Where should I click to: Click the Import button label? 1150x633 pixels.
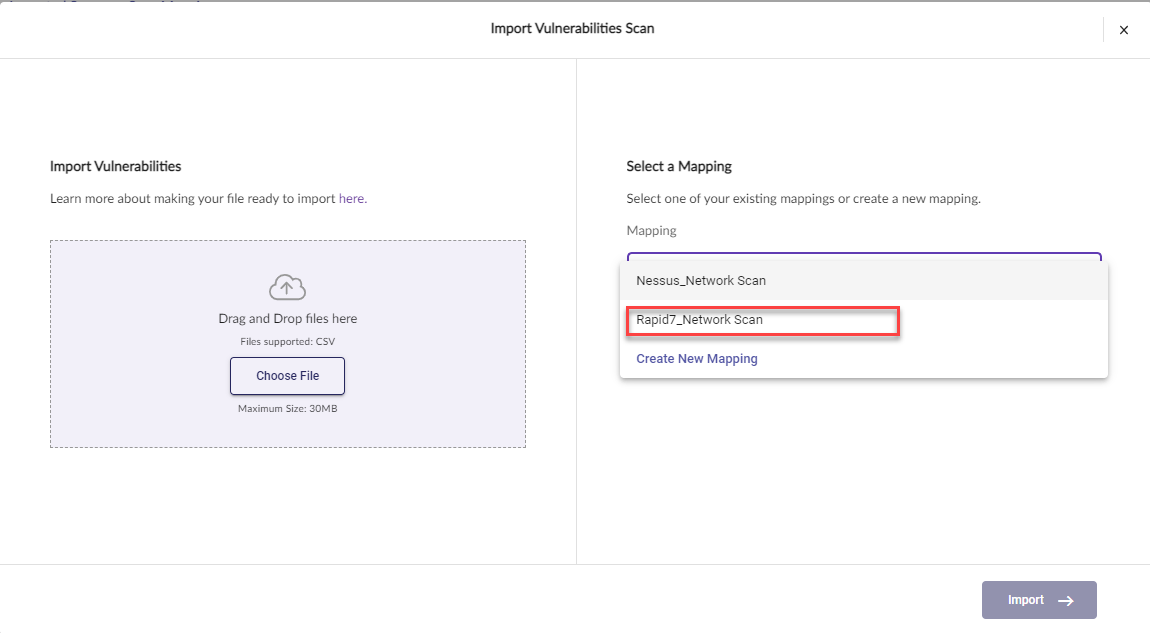[x=1025, y=600]
